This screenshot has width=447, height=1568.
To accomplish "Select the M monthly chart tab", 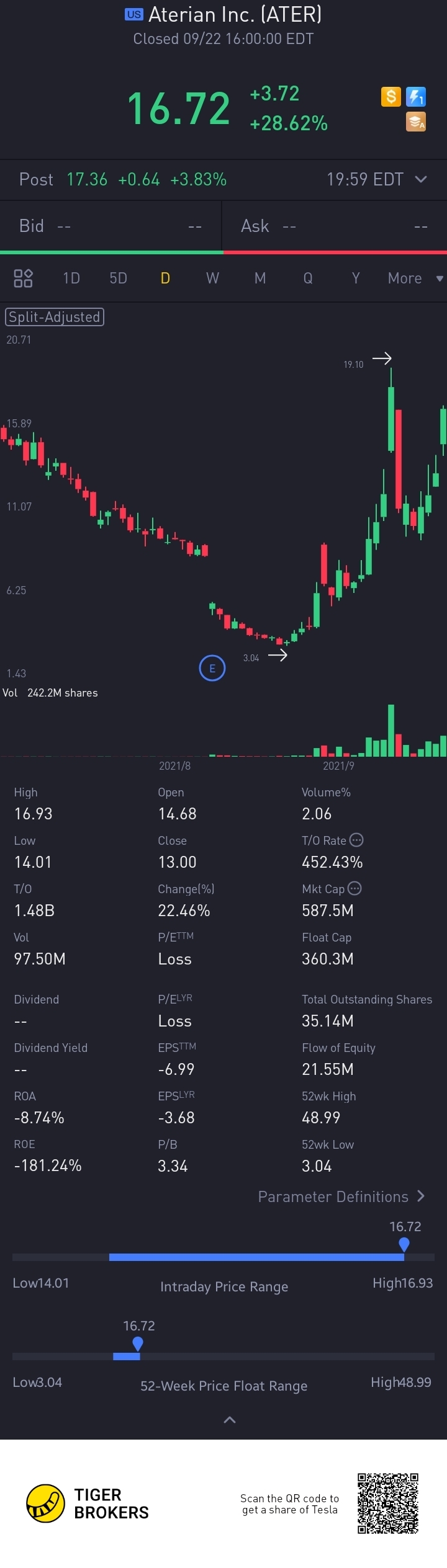I will click(260, 278).
